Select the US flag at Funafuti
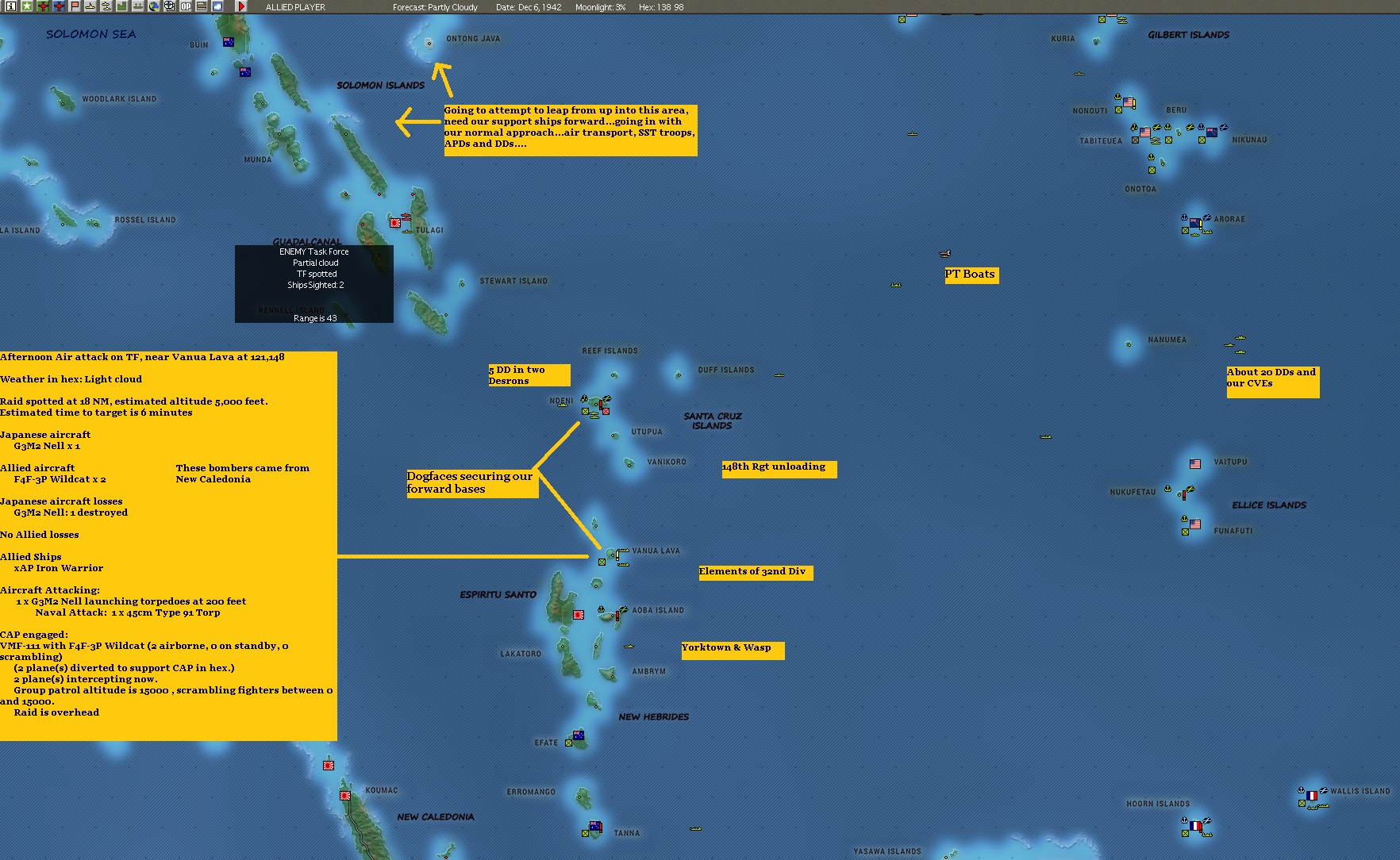The width and height of the screenshot is (1400, 860). pos(1195,524)
